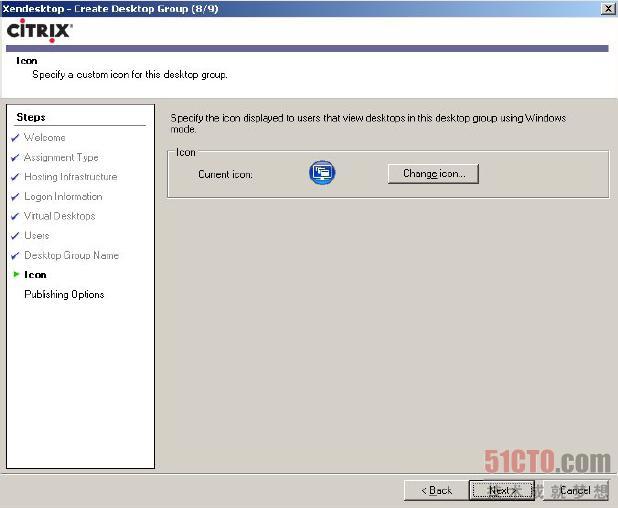Click the checkmark beside Welcome
Image resolution: width=618 pixels, height=508 pixels.
pyautogui.click(x=15, y=138)
